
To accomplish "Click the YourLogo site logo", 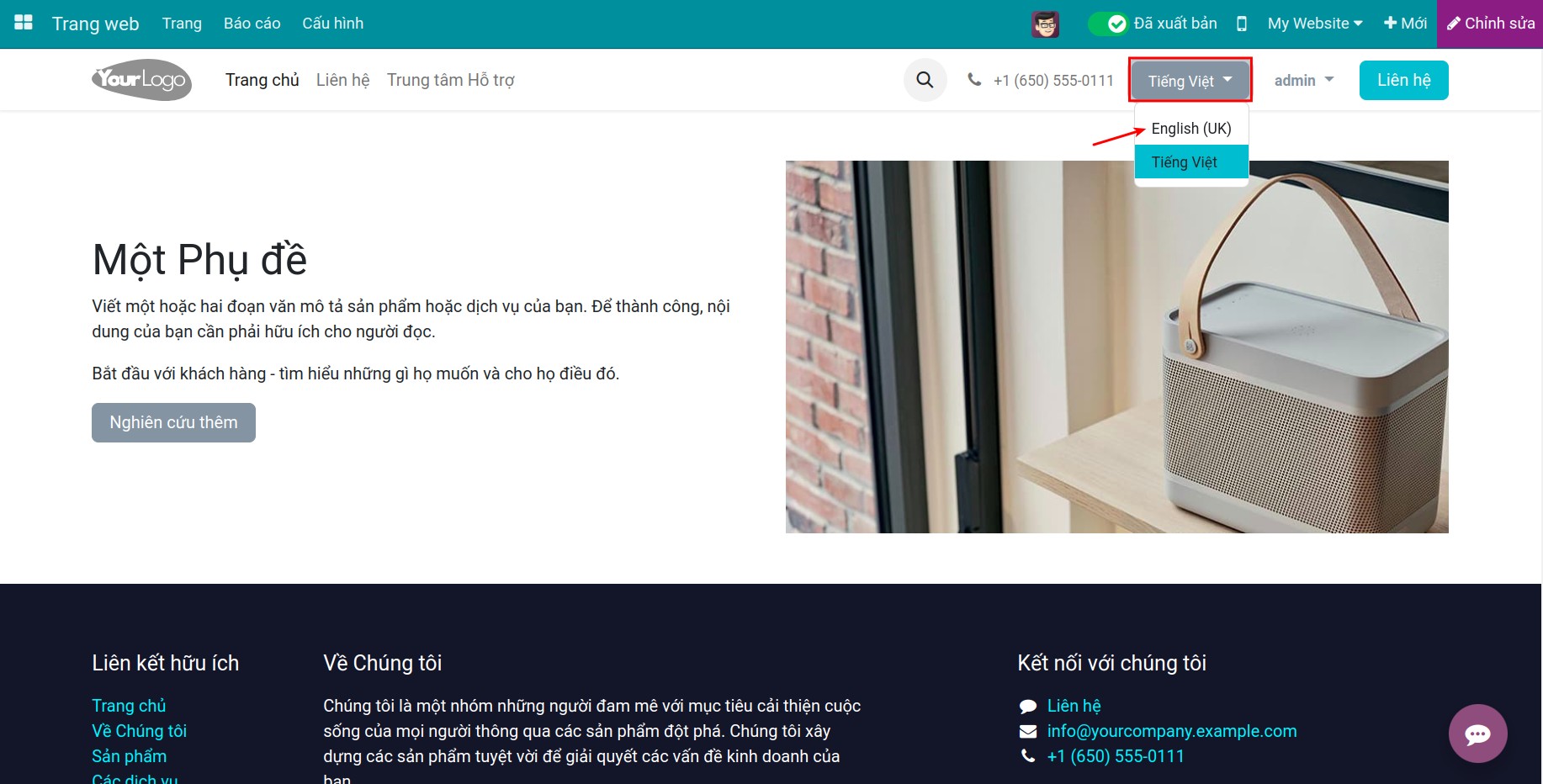I will (x=141, y=80).
